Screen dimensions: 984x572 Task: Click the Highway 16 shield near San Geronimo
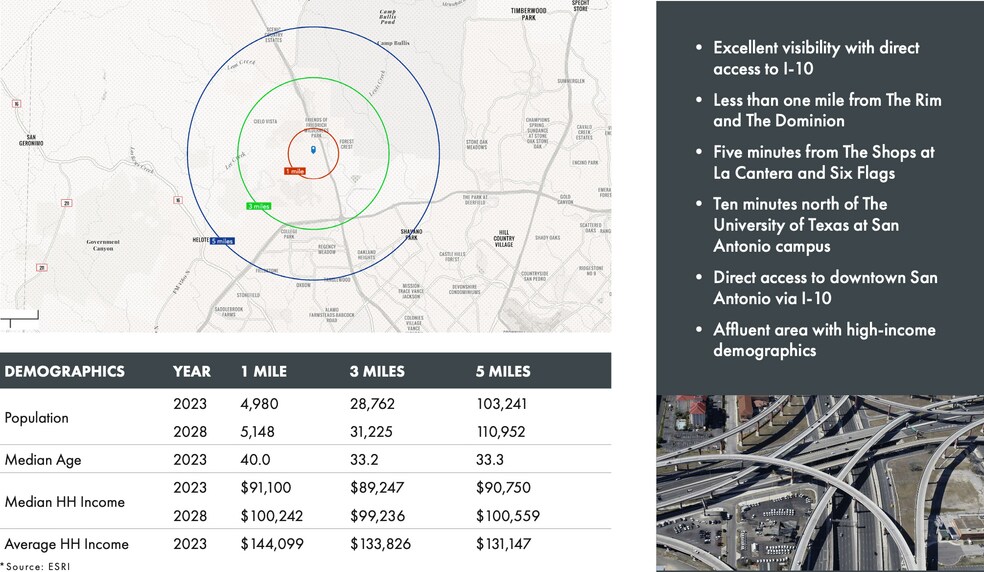pos(17,103)
